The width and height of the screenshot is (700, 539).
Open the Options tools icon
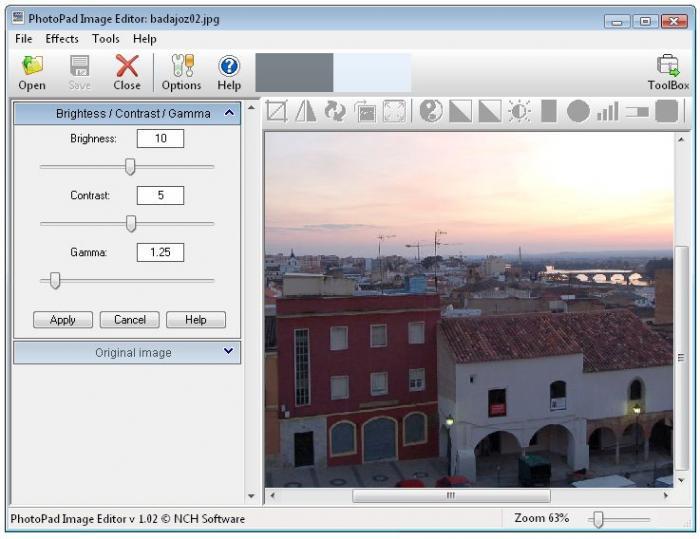click(x=183, y=66)
